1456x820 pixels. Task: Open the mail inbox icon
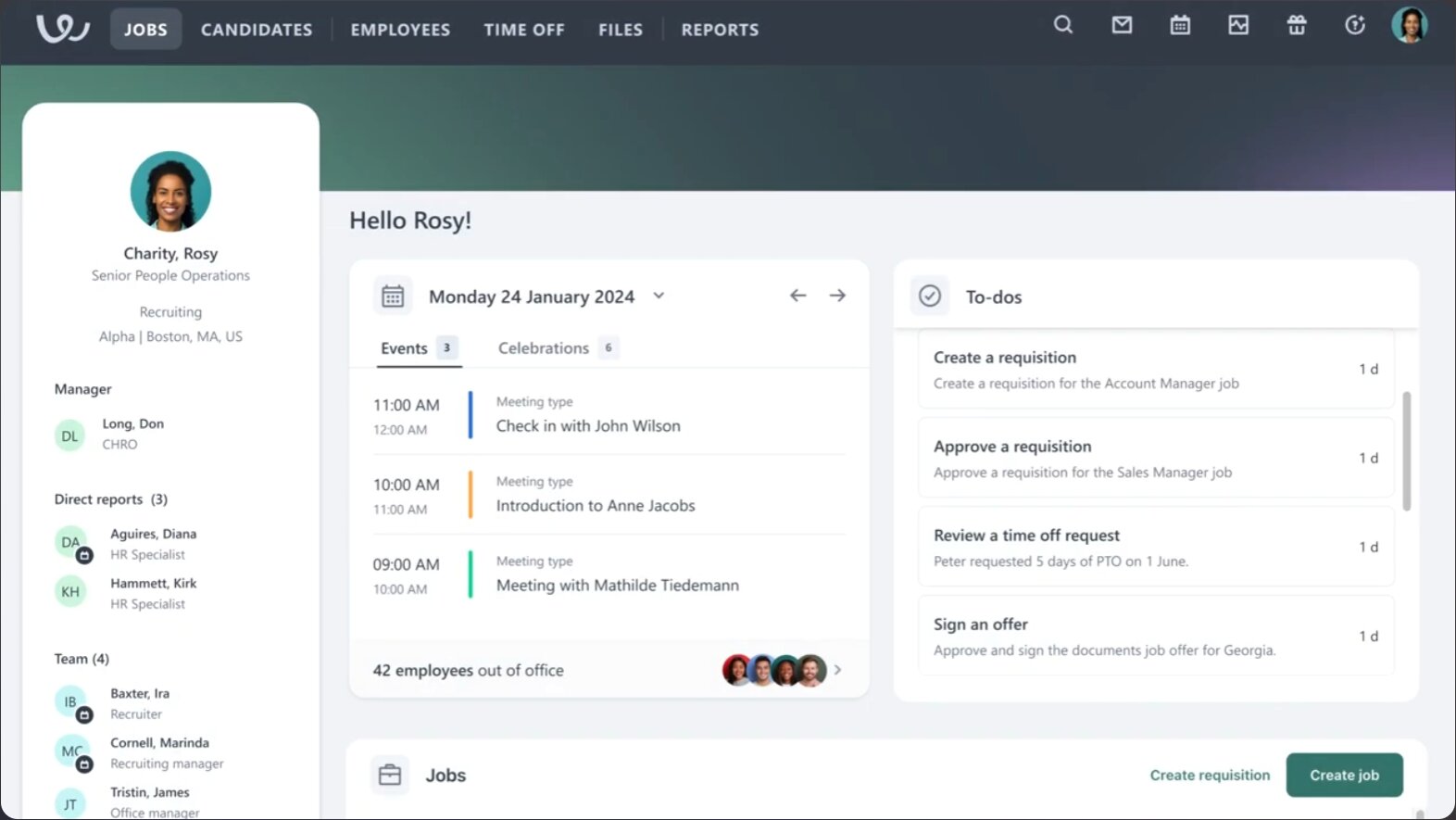click(x=1122, y=25)
